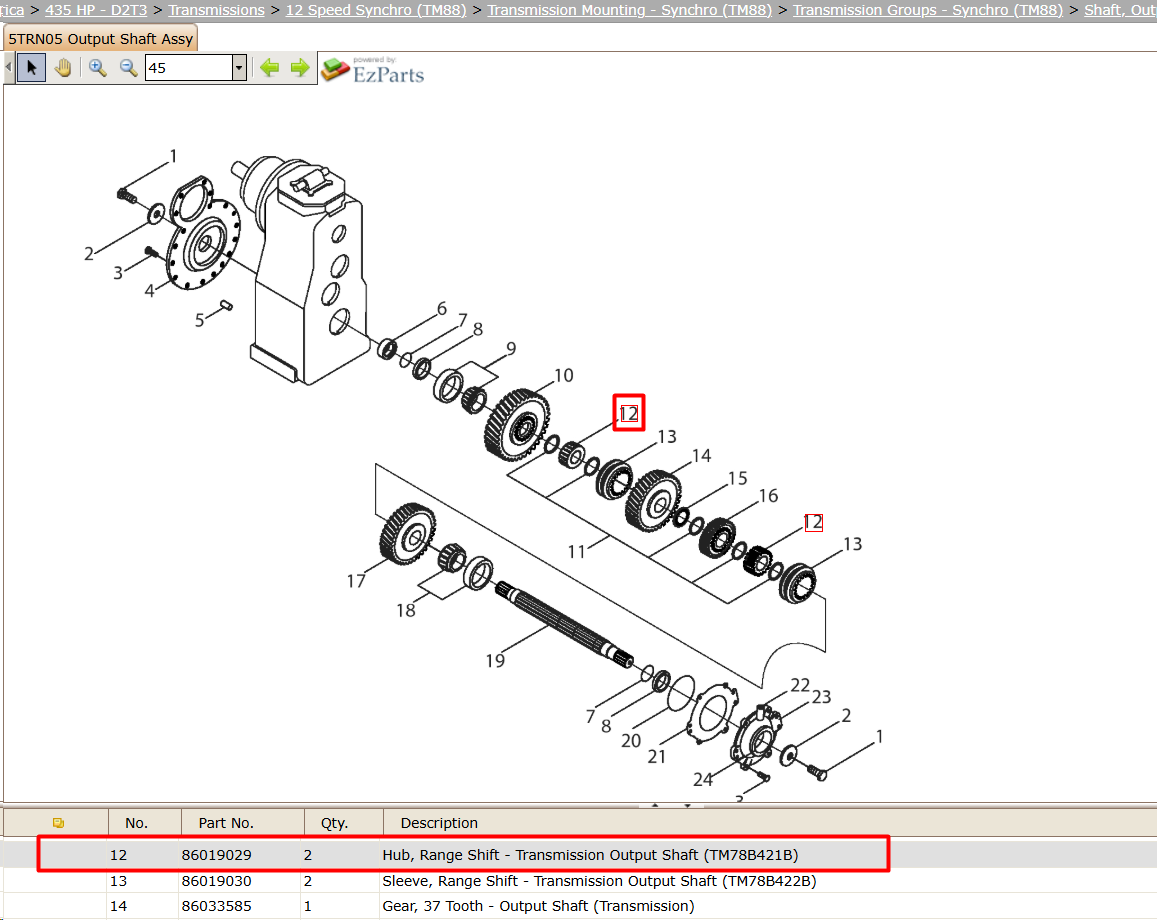Image resolution: width=1157 pixels, height=920 pixels.
Task: Go to next diagram with right arrow
Action: point(300,68)
